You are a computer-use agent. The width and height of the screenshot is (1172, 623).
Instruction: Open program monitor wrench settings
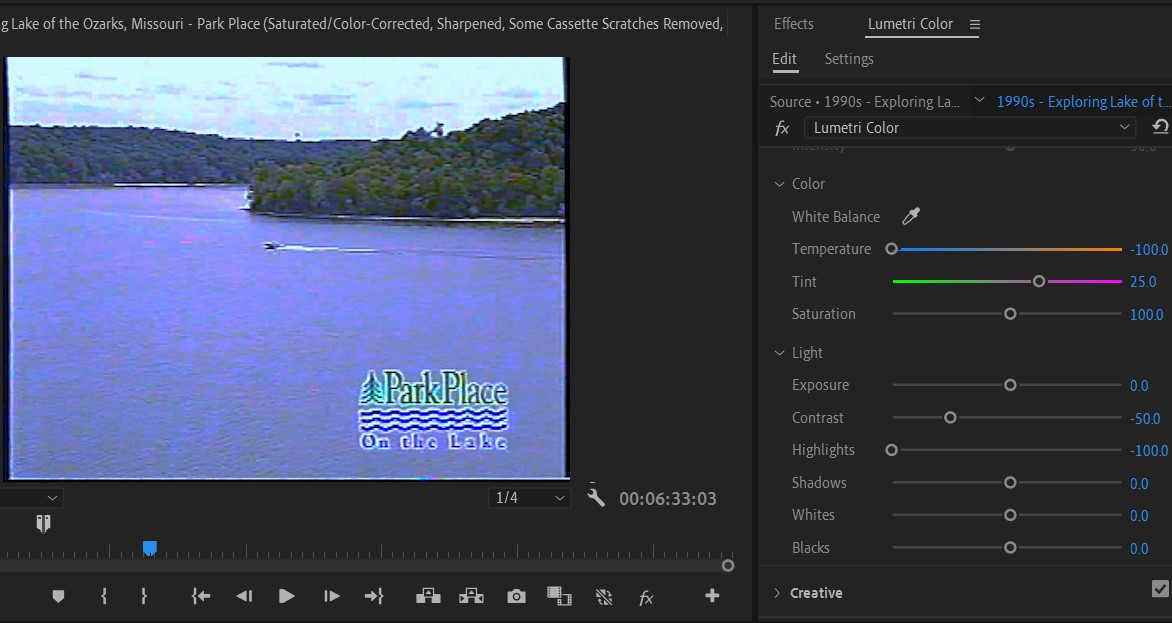click(x=596, y=498)
